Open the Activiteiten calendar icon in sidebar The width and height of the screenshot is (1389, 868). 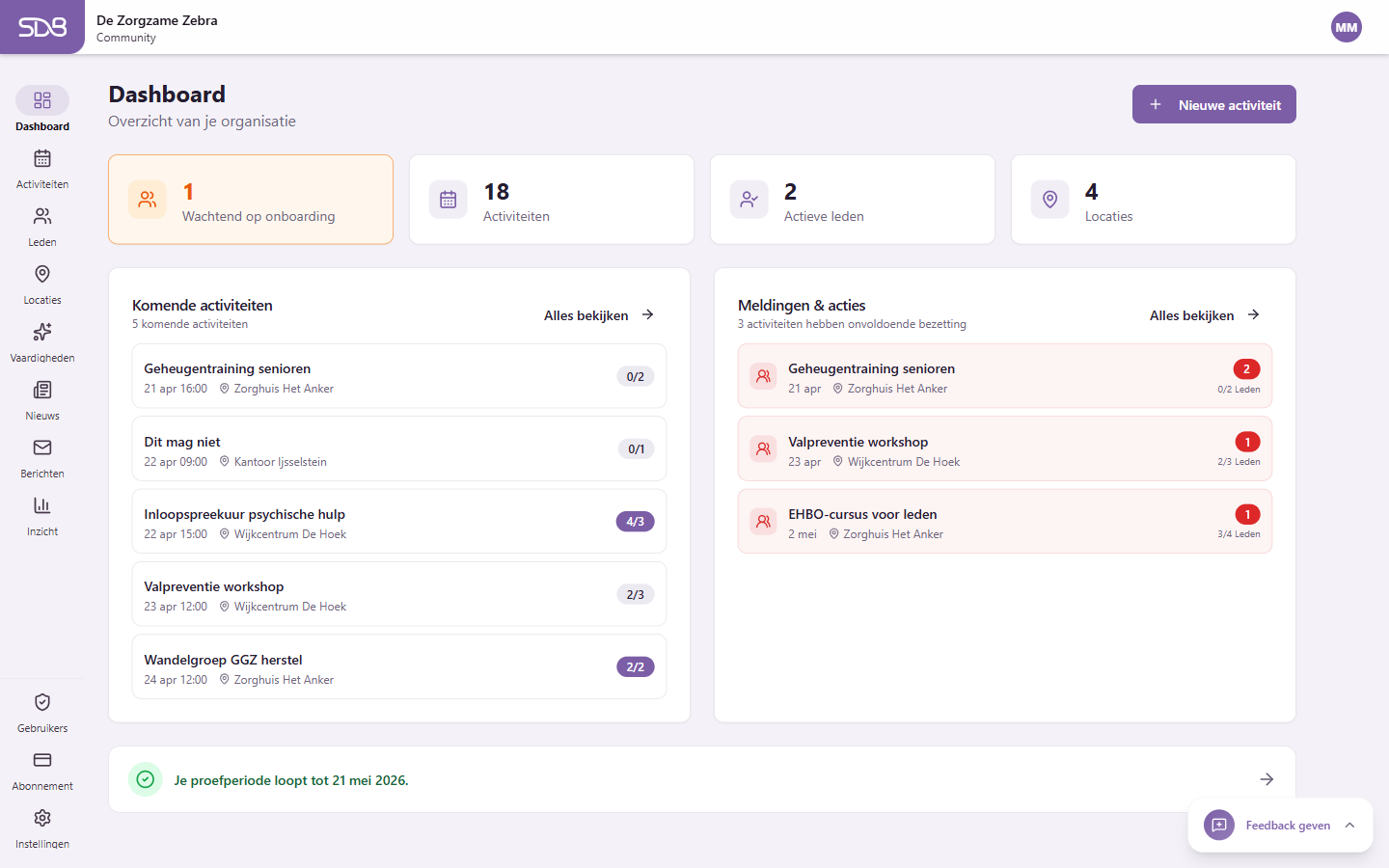coord(42,157)
